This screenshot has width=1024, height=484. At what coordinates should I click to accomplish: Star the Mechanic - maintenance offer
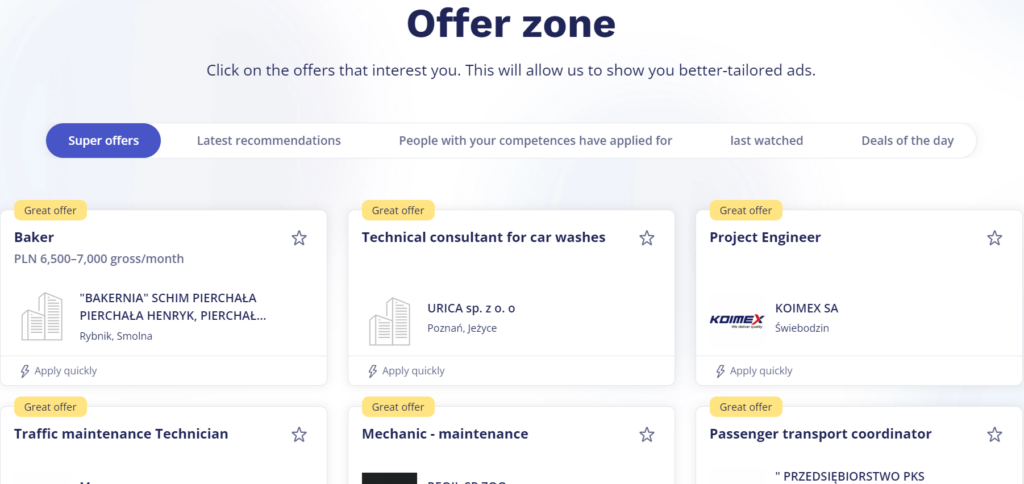coord(647,434)
